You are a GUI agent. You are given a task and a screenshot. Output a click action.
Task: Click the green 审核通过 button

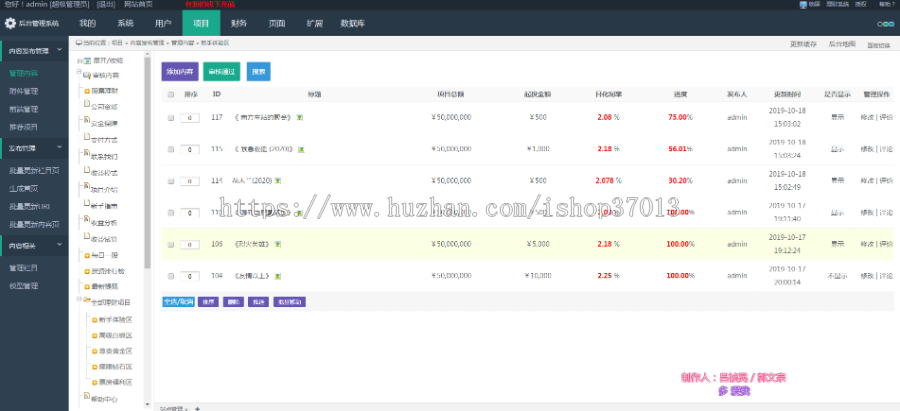coord(222,72)
